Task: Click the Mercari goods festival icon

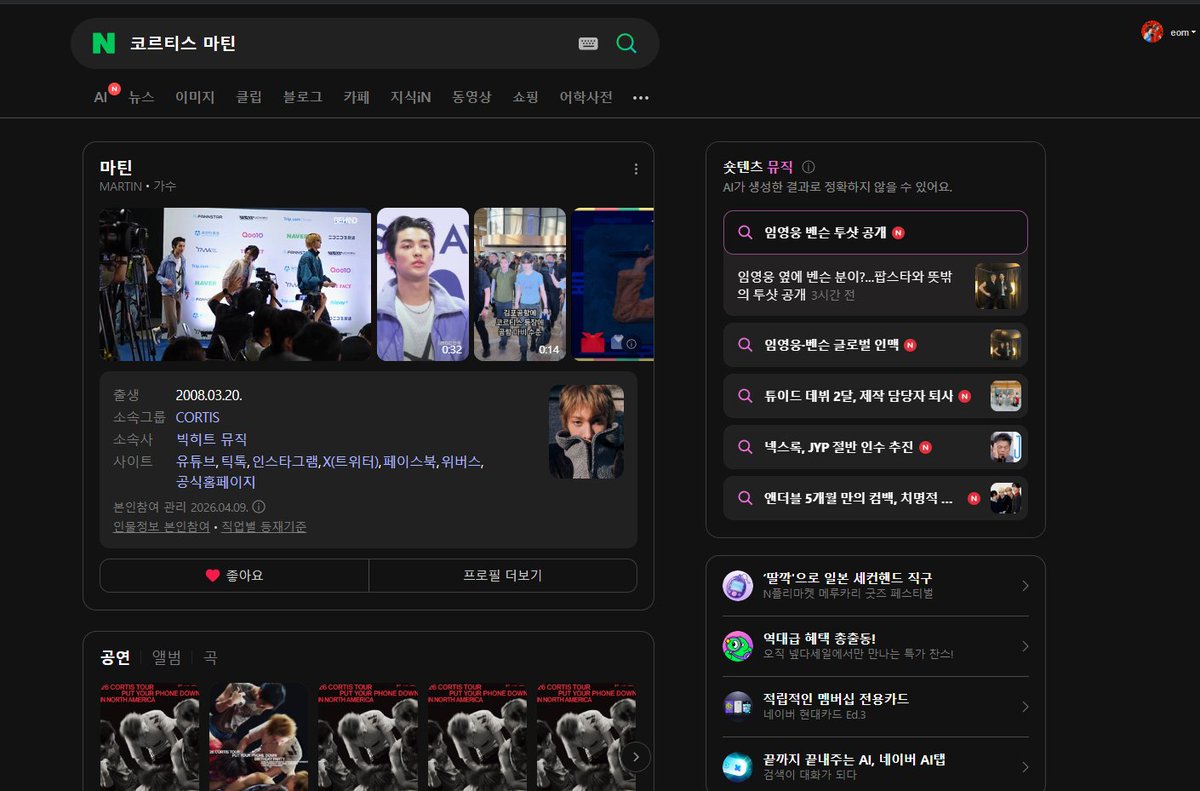Action: [x=738, y=586]
